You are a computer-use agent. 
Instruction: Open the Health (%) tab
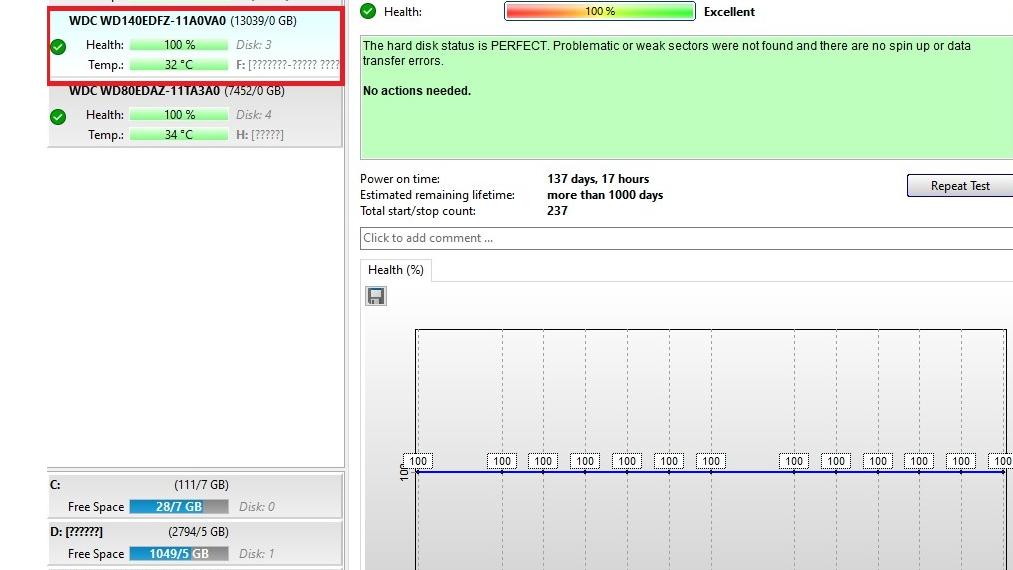[x=395, y=270]
